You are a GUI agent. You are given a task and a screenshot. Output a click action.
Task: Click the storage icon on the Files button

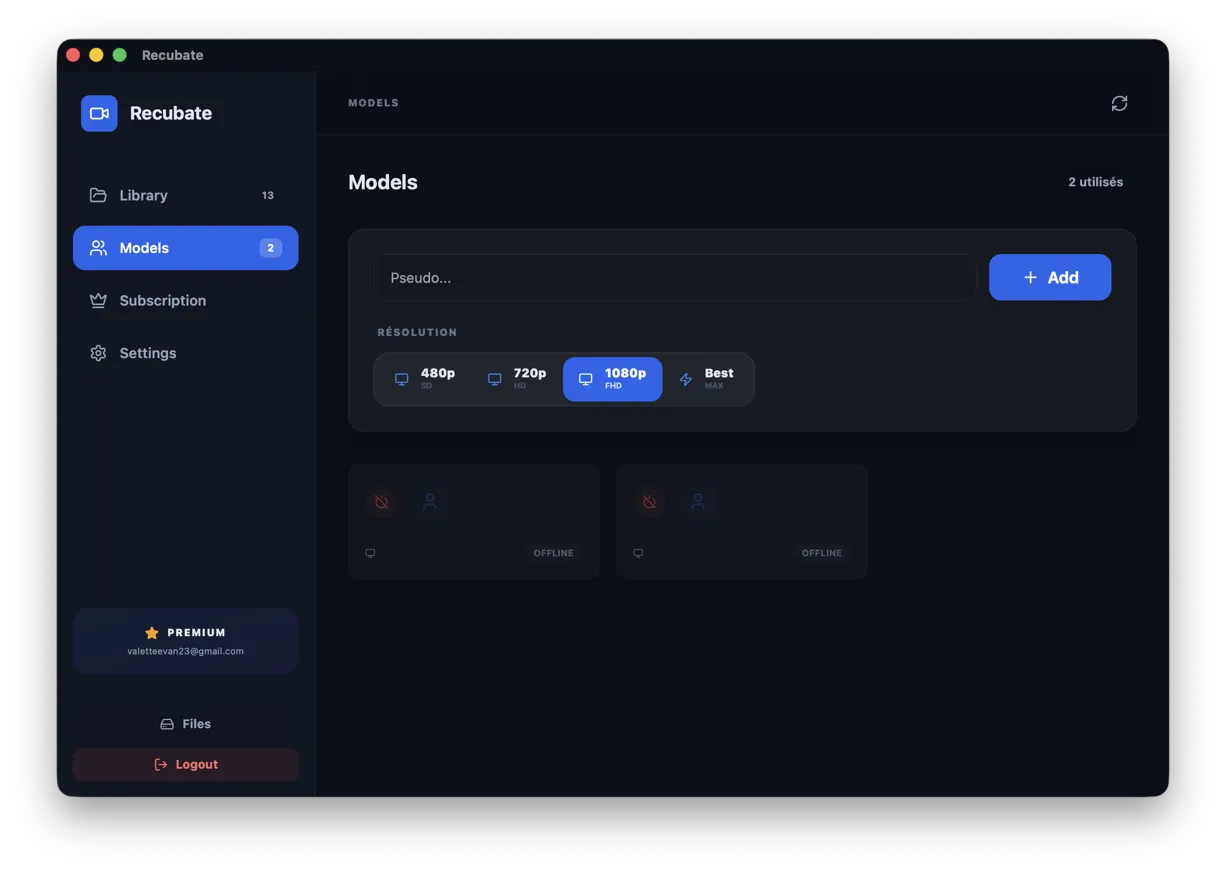coord(166,723)
